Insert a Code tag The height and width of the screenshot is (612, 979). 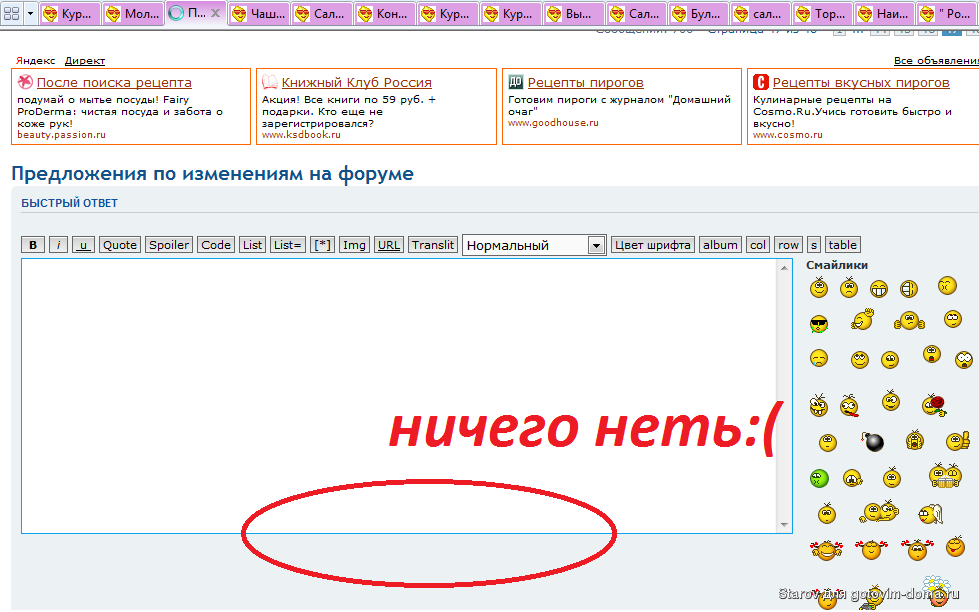[x=216, y=245]
